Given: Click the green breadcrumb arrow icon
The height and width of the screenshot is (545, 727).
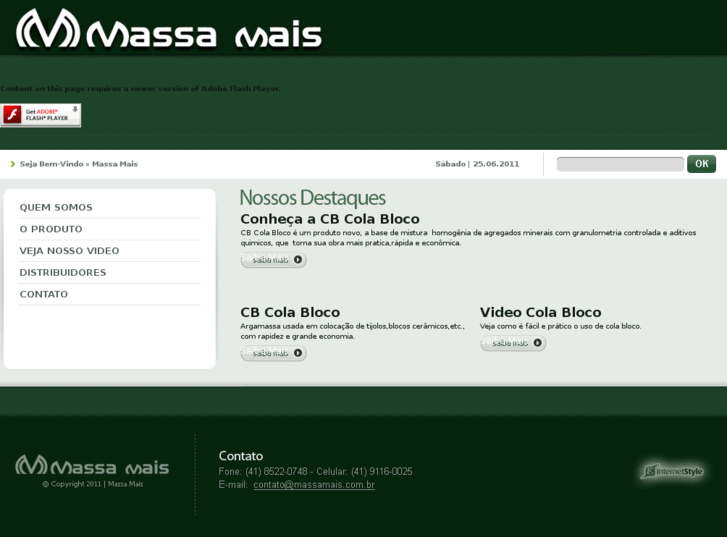Looking at the screenshot, I should tap(13, 164).
